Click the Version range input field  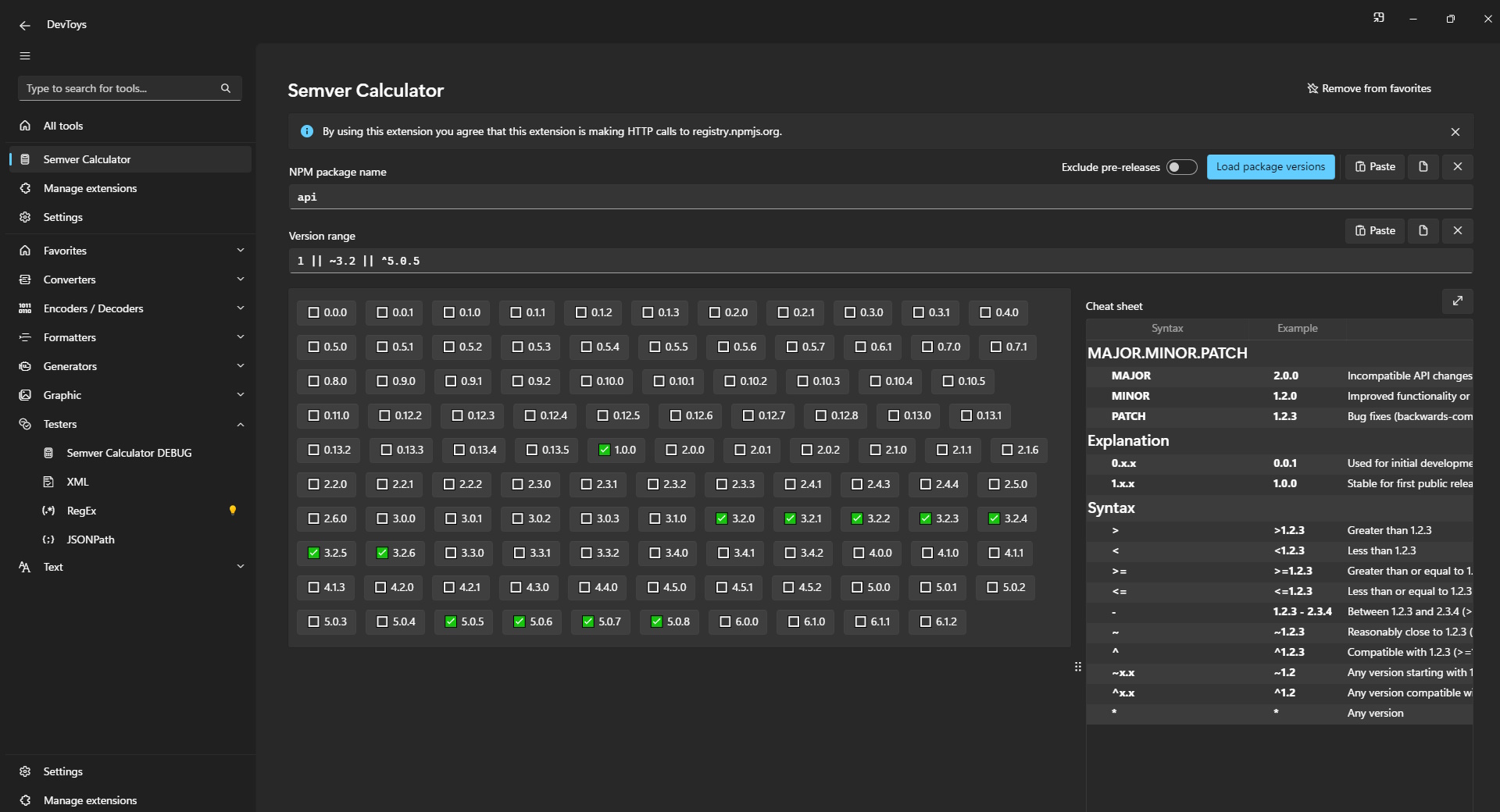[880, 261]
